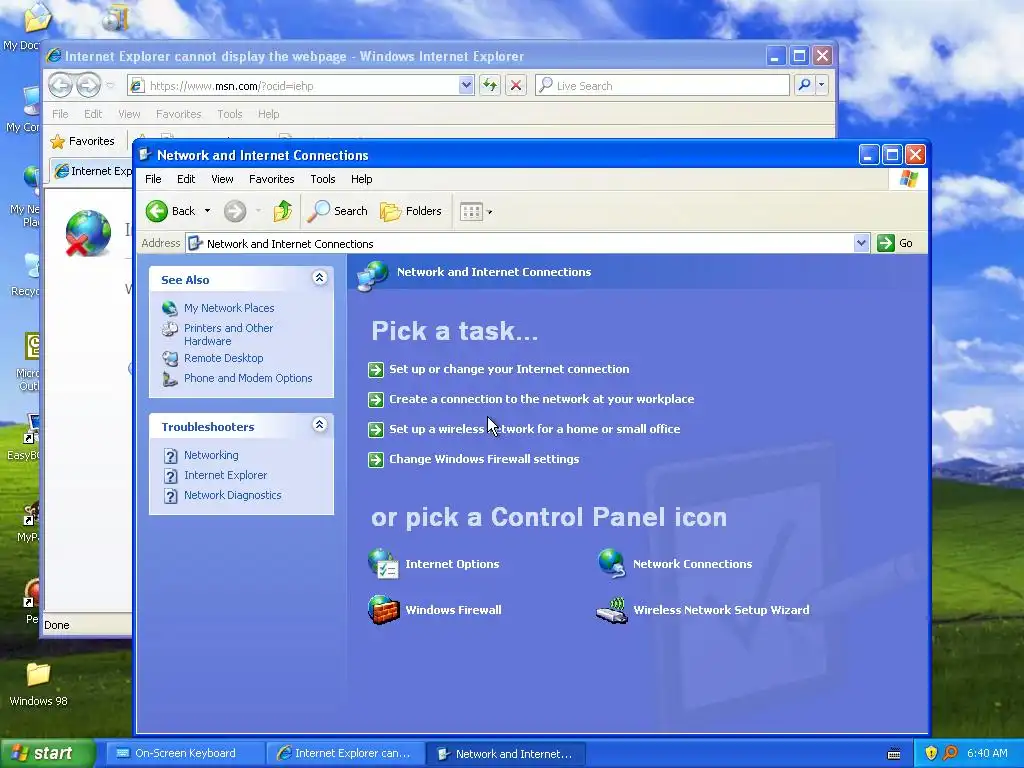1024x768 pixels.
Task: Click the Live Search box in Internet Explorer
Action: 662,86
